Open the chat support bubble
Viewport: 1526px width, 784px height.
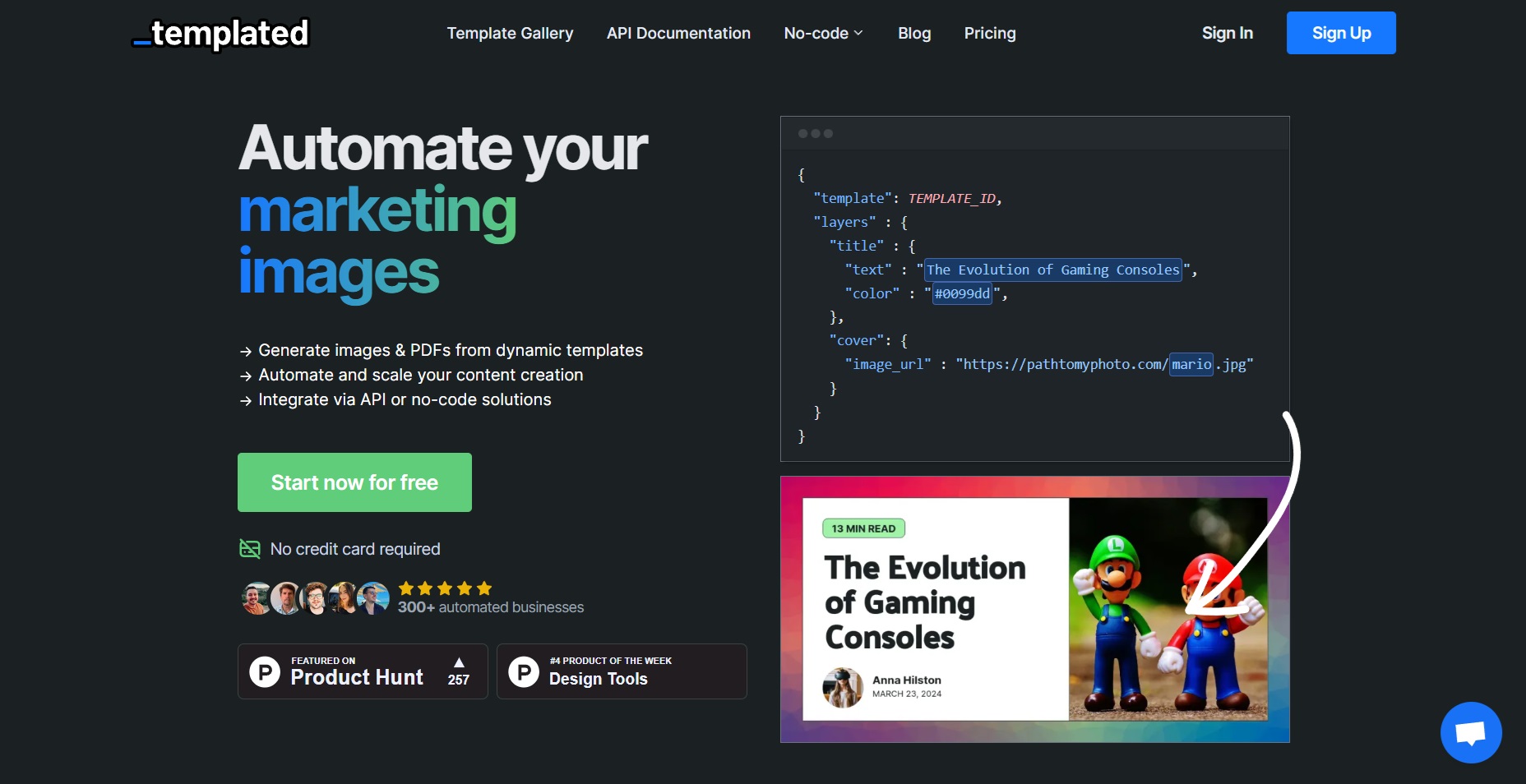(1471, 732)
